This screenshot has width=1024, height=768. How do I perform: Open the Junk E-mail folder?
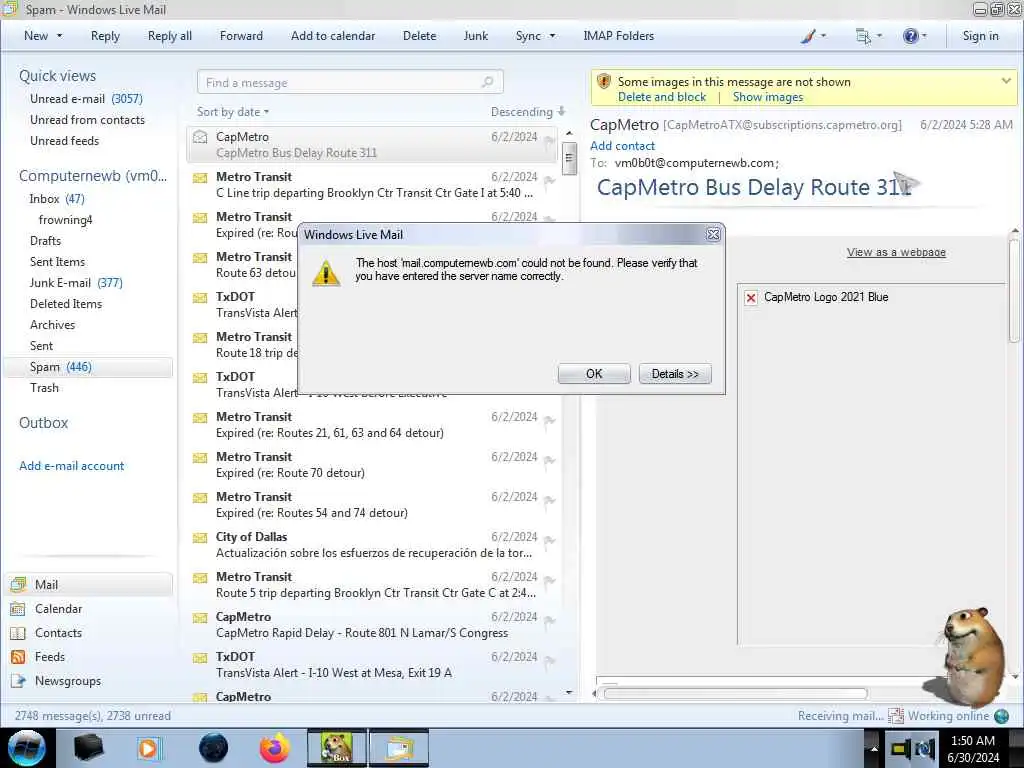[x=76, y=282]
